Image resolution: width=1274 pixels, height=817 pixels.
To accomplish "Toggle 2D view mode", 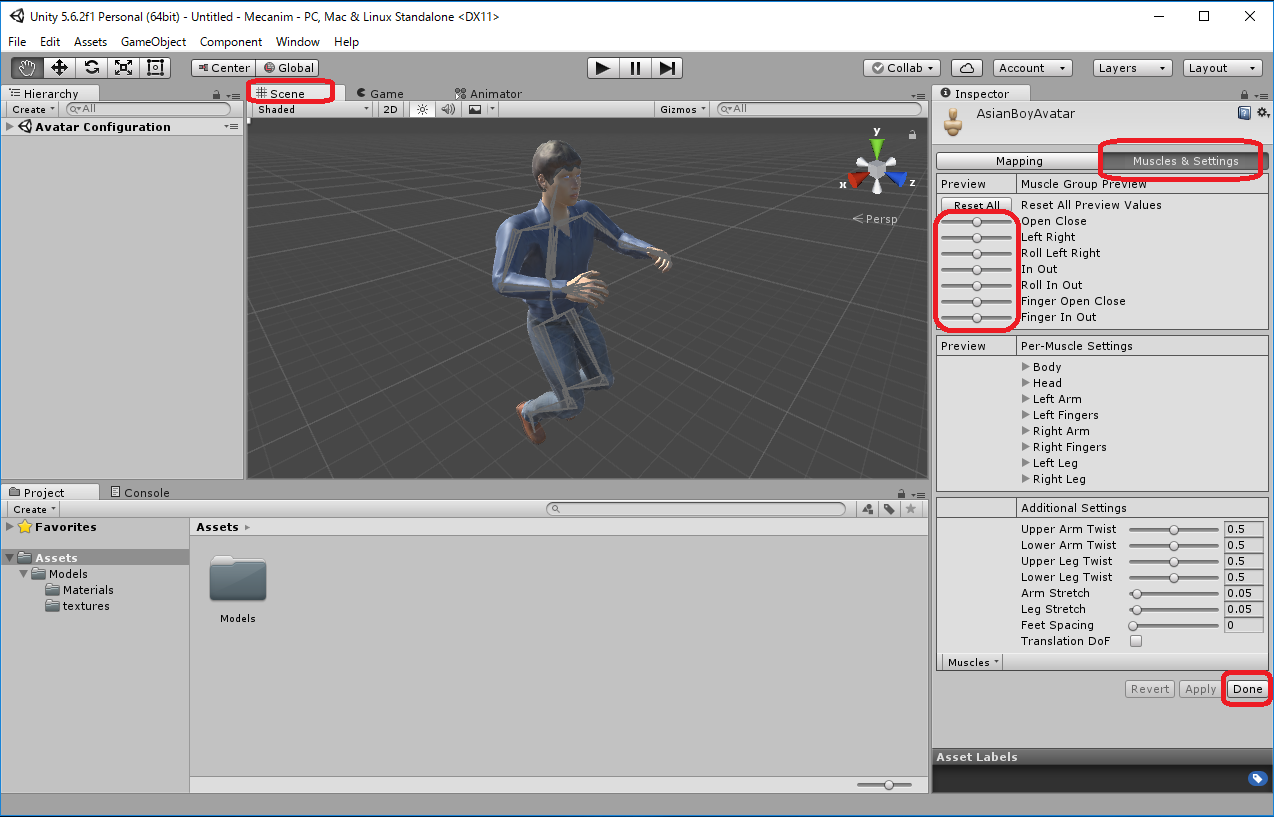I will click(391, 110).
